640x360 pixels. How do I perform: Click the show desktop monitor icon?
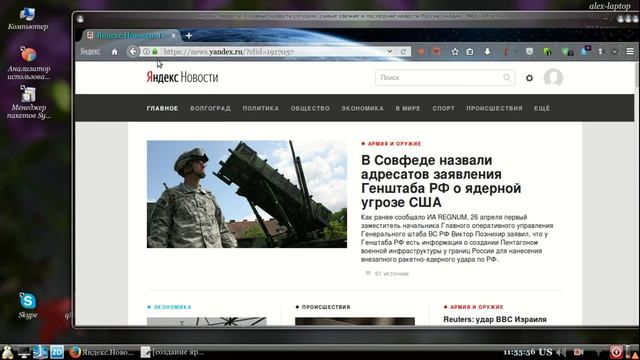(x=24, y=352)
